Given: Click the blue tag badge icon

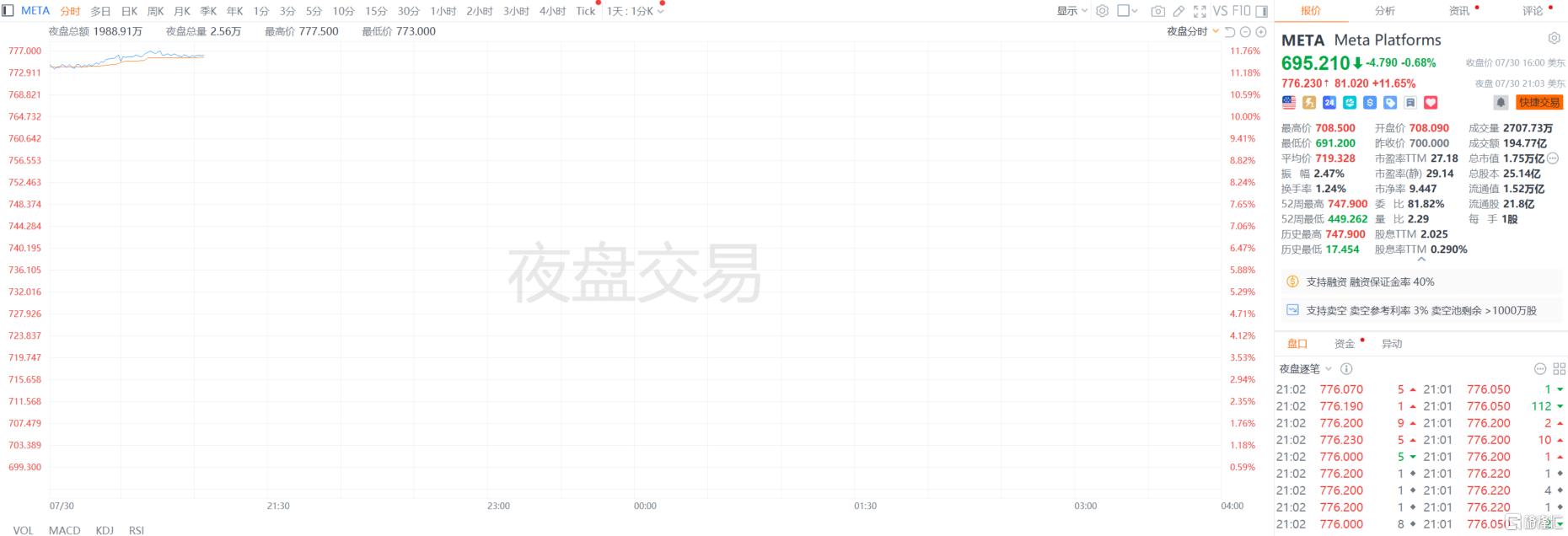Looking at the screenshot, I should tap(1390, 102).
